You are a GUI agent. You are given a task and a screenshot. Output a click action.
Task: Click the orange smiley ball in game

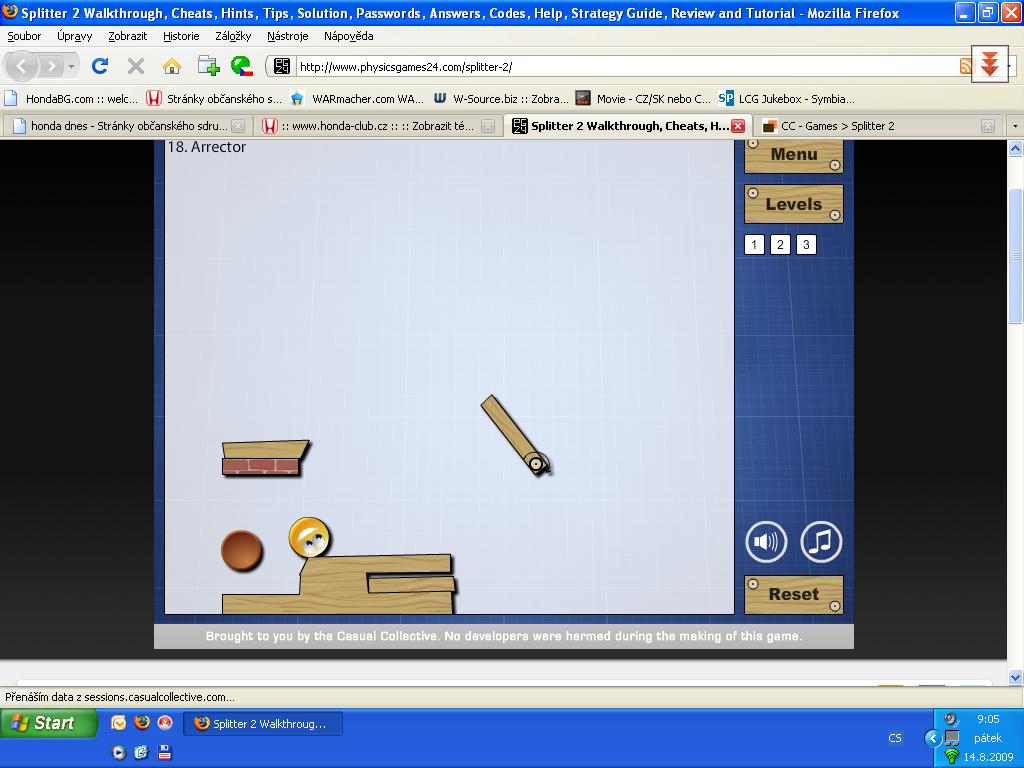click(310, 538)
